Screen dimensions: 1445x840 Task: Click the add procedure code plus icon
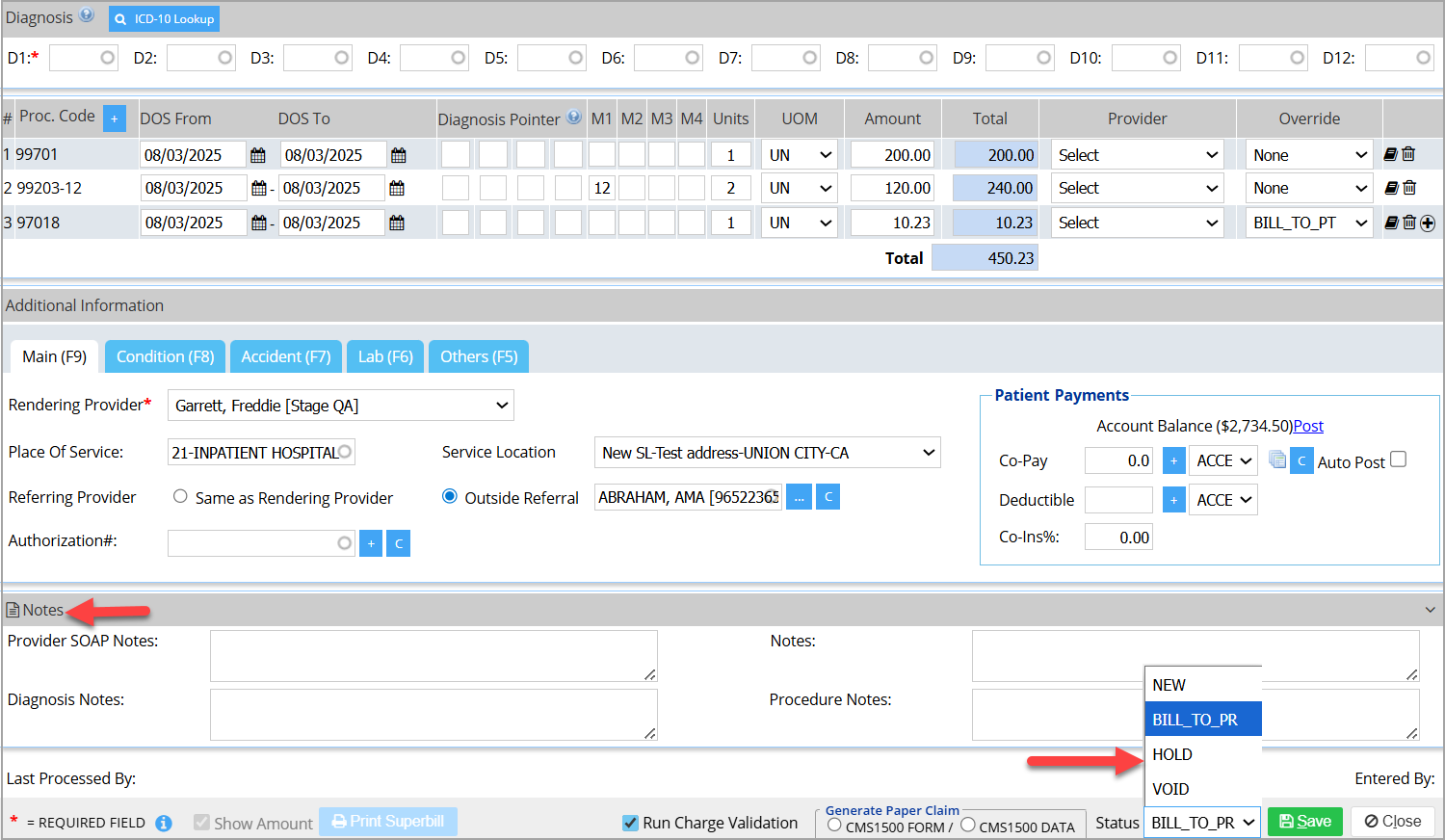point(114,118)
